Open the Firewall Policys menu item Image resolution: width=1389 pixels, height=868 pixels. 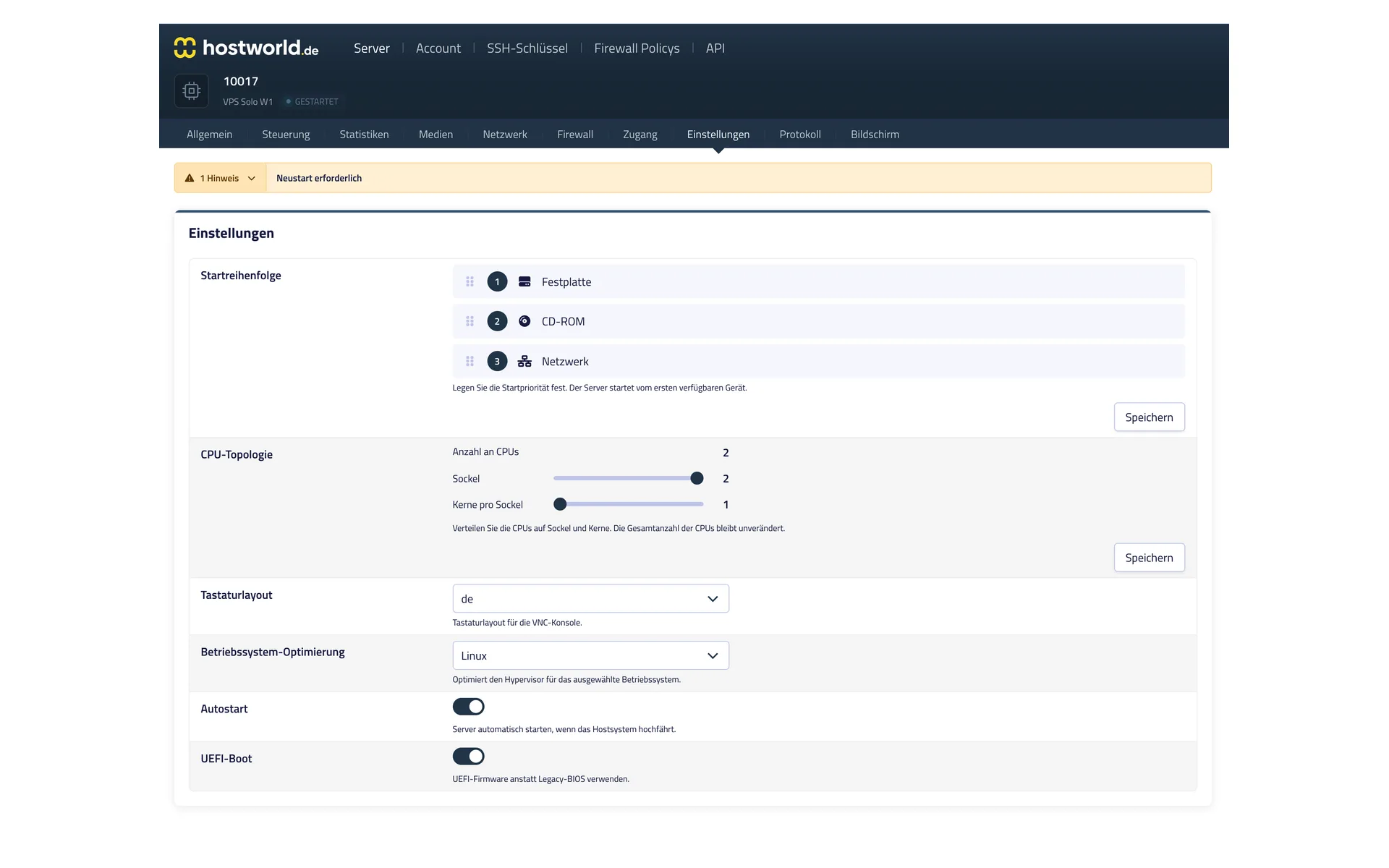pos(637,48)
